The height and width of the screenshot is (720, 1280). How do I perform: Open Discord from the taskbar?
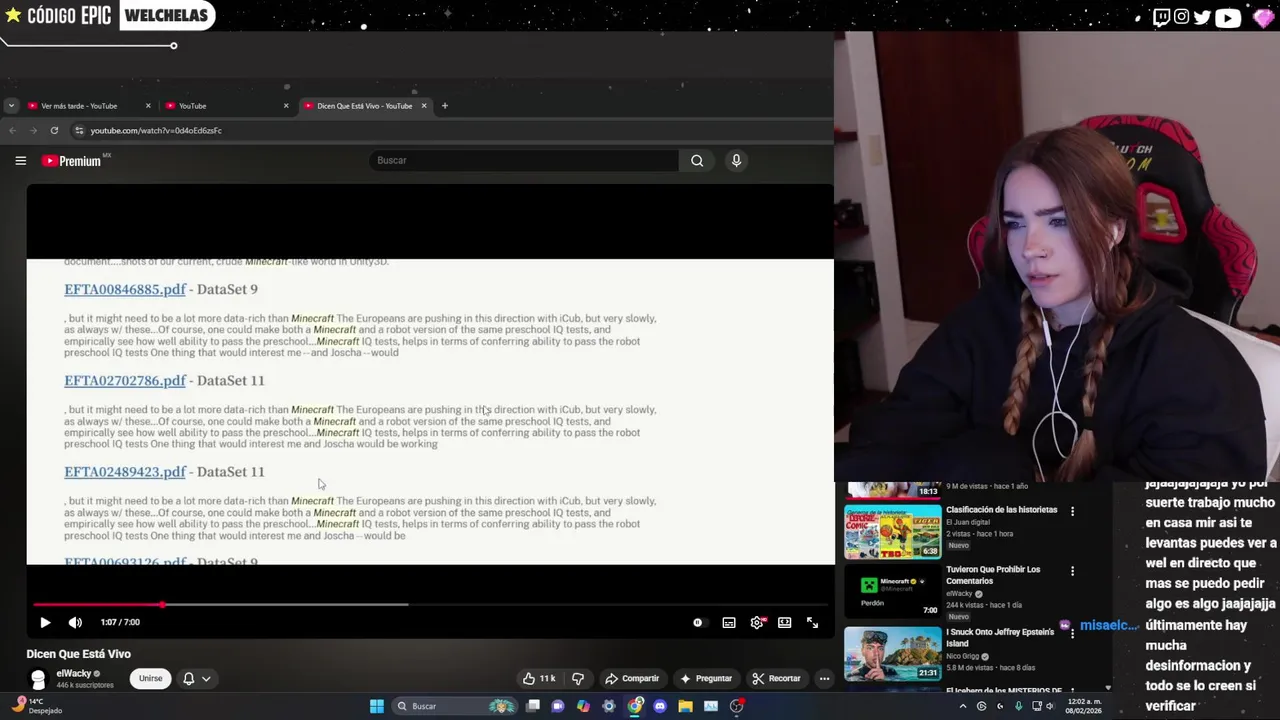coord(660,706)
